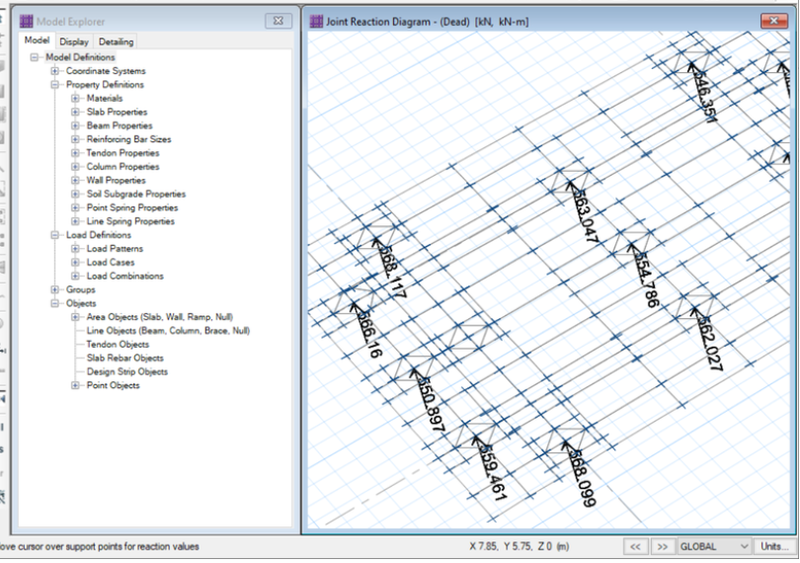The width and height of the screenshot is (800, 563).
Task: Expand the Load Combinations node
Action: coord(75,276)
